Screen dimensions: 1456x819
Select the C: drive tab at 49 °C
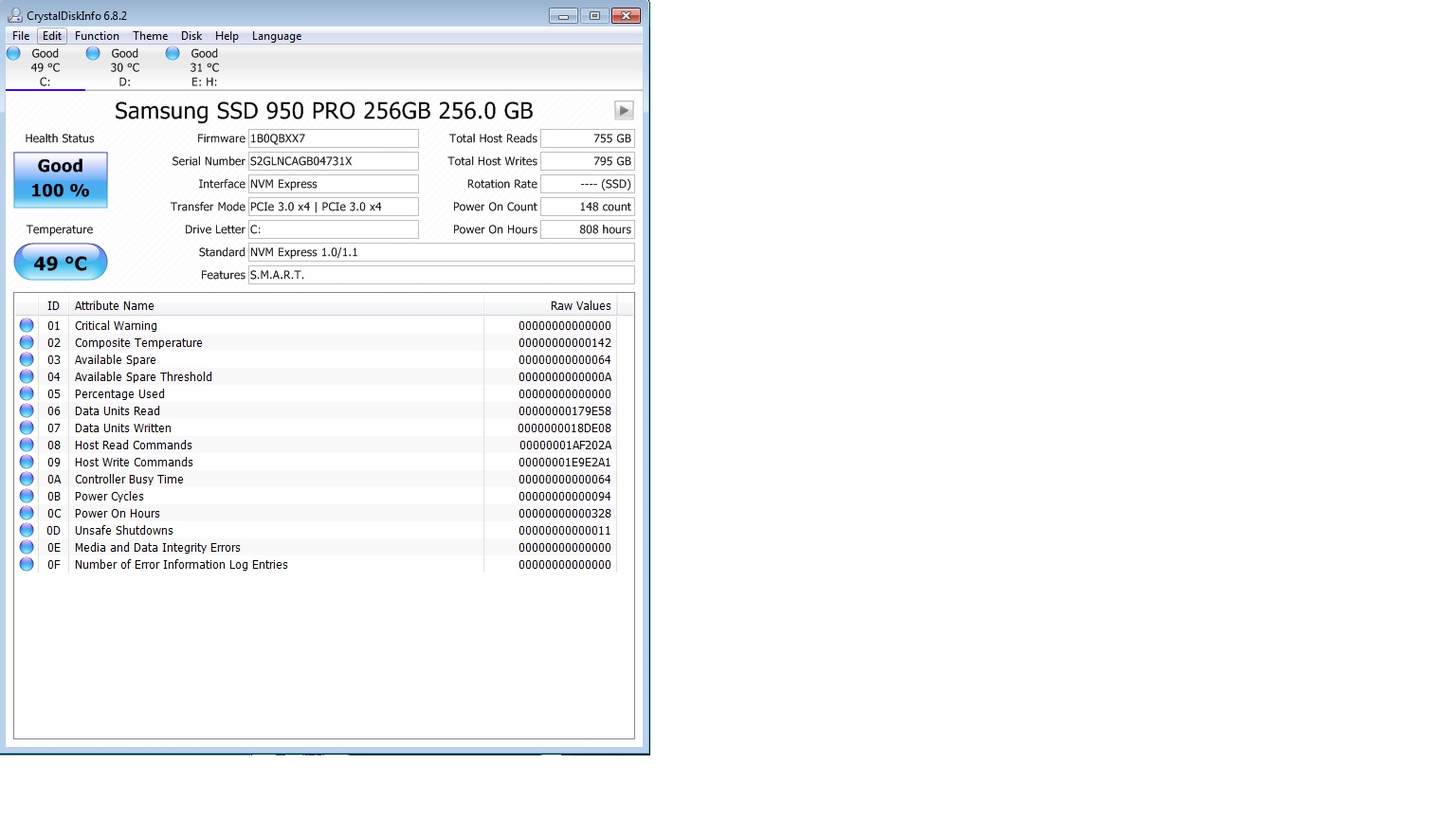45,67
